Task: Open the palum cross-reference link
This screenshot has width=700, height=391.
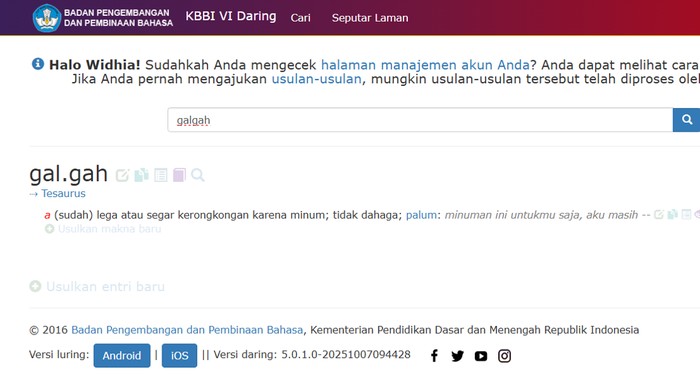Action: click(x=421, y=215)
